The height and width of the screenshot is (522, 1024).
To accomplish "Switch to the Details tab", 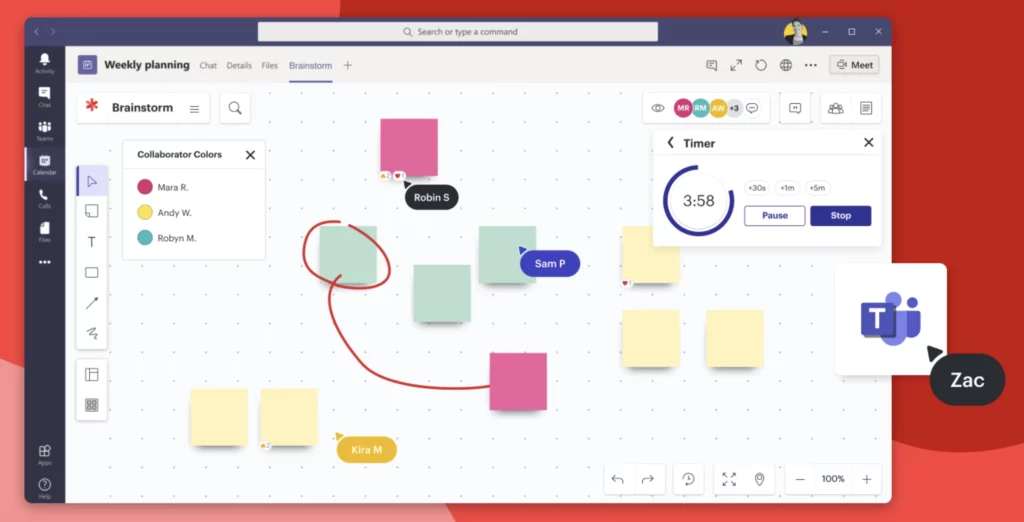I will tap(239, 65).
